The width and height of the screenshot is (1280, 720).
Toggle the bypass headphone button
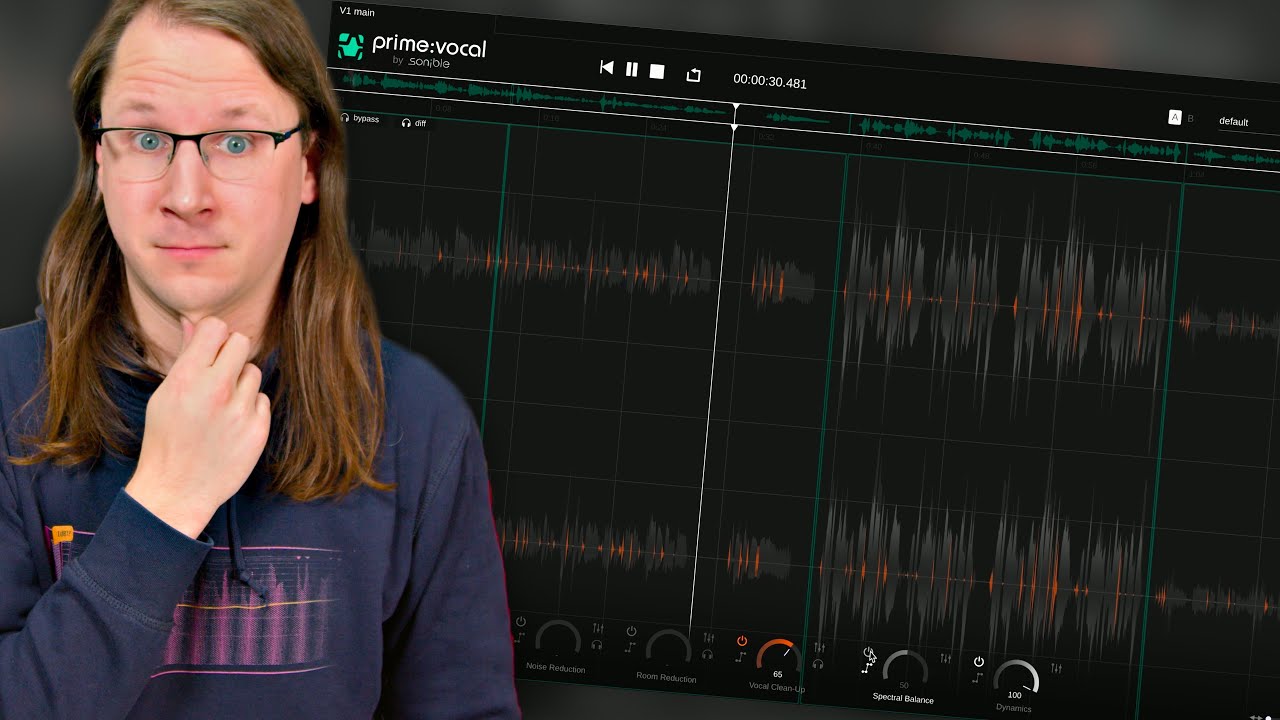tap(360, 118)
